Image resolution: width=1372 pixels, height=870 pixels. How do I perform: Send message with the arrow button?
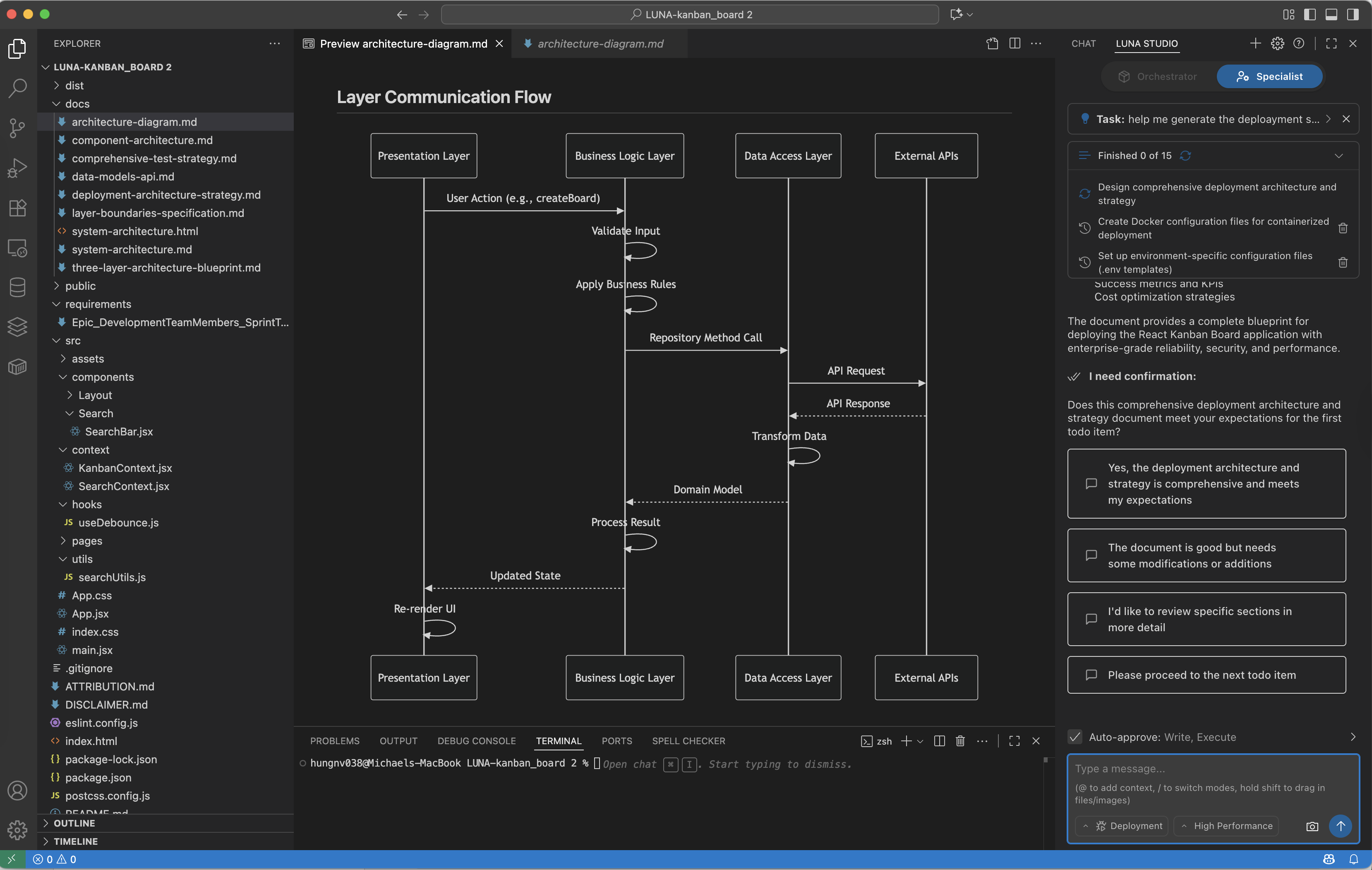click(x=1340, y=826)
